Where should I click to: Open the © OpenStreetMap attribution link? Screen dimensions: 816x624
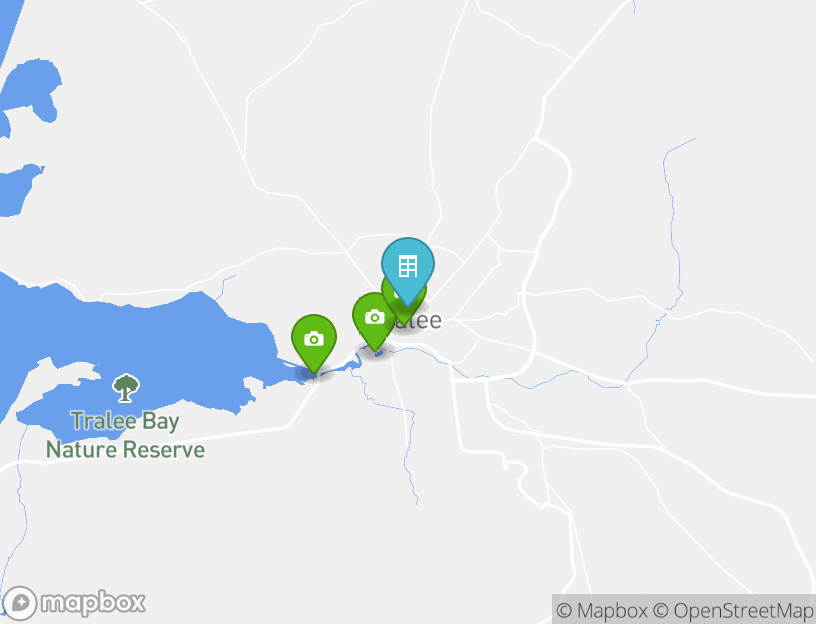pyautogui.click(x=733, y=610)
